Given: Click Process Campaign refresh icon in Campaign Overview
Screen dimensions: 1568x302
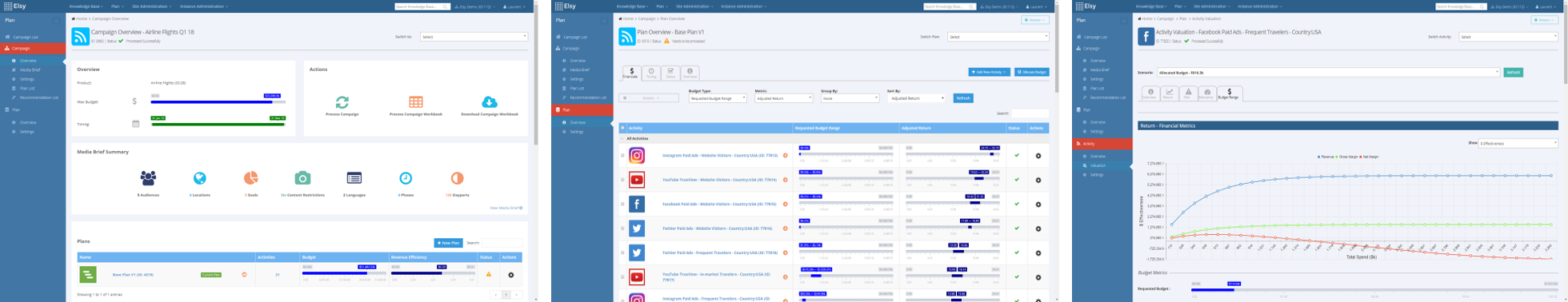Looking at the screenshot, I should pyautogui.click(x=342, y=102).
